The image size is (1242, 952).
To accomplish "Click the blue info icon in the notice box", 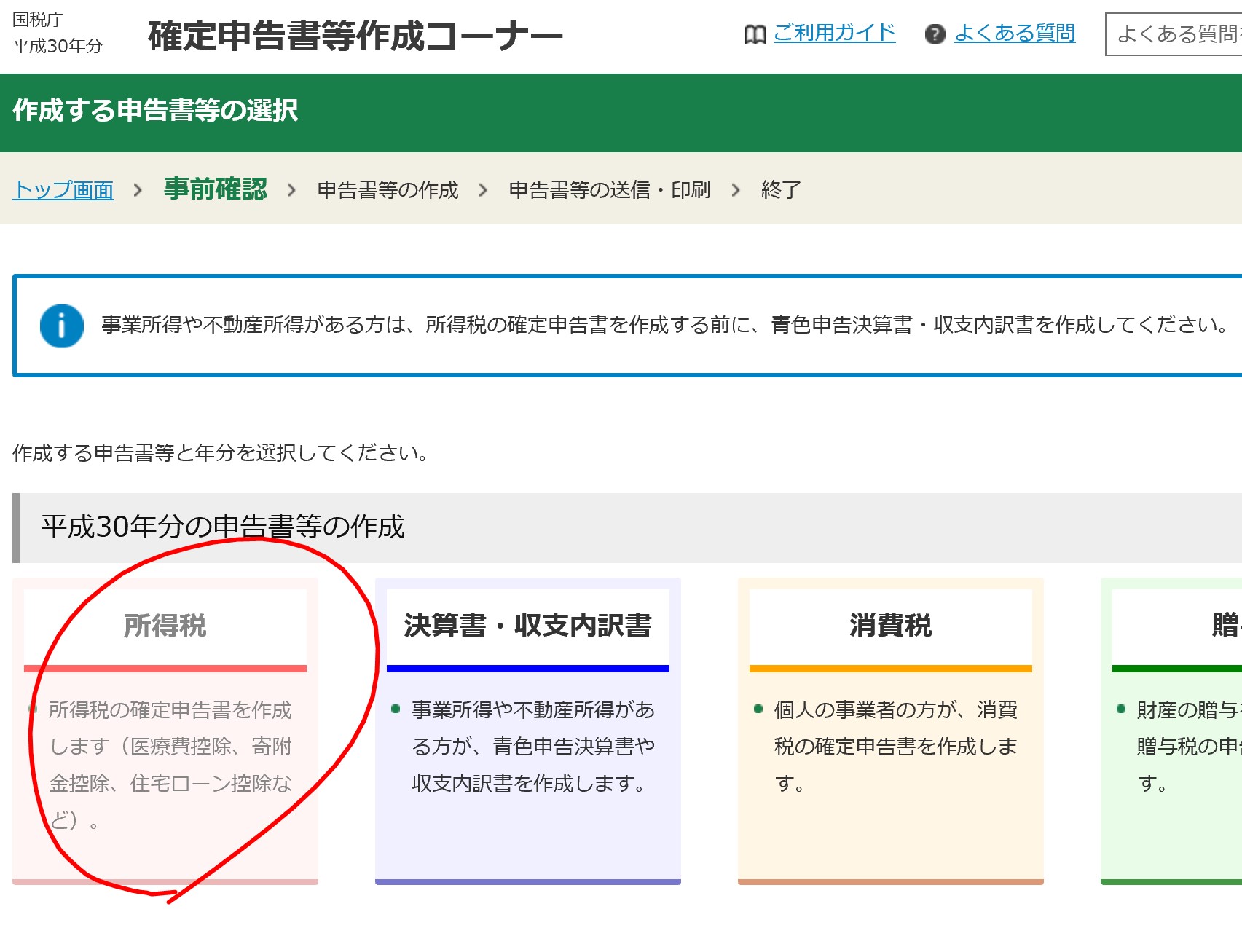I will tap(61, 326).
